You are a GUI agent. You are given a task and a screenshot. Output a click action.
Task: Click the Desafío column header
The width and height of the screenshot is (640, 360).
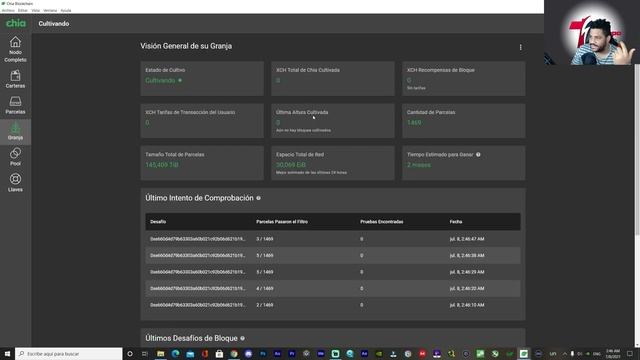[x=158, y=222]
